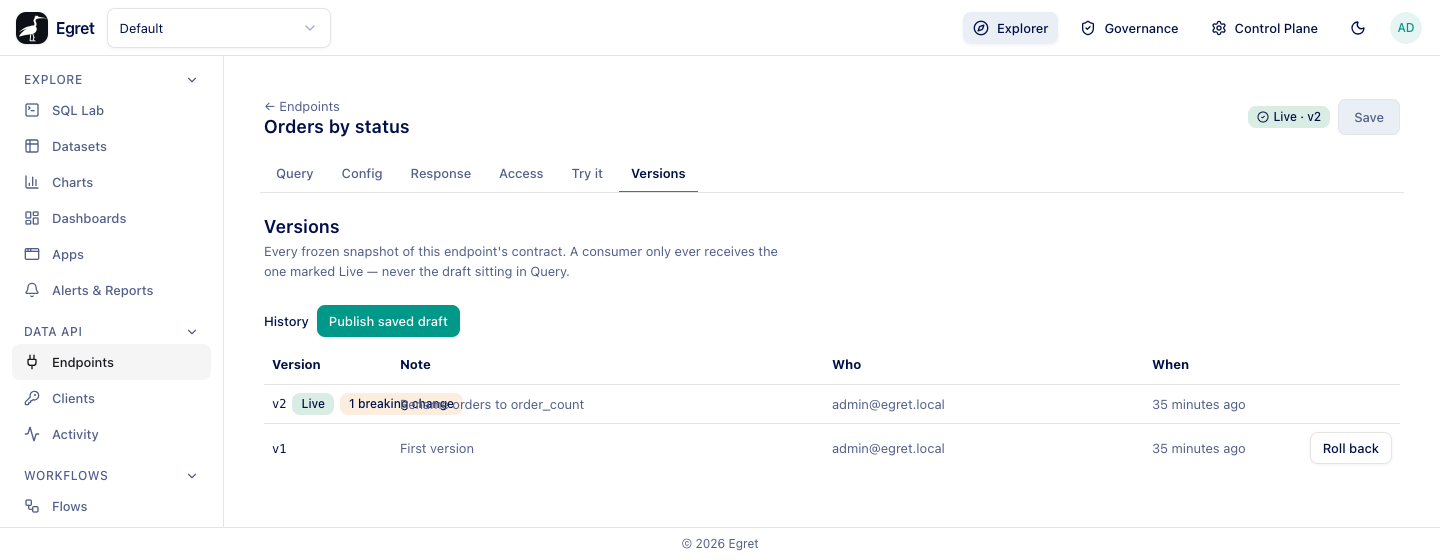Screen dimensions: 1440x560
Task: Open the AD user avatar menu
Action: [1406, 28]
